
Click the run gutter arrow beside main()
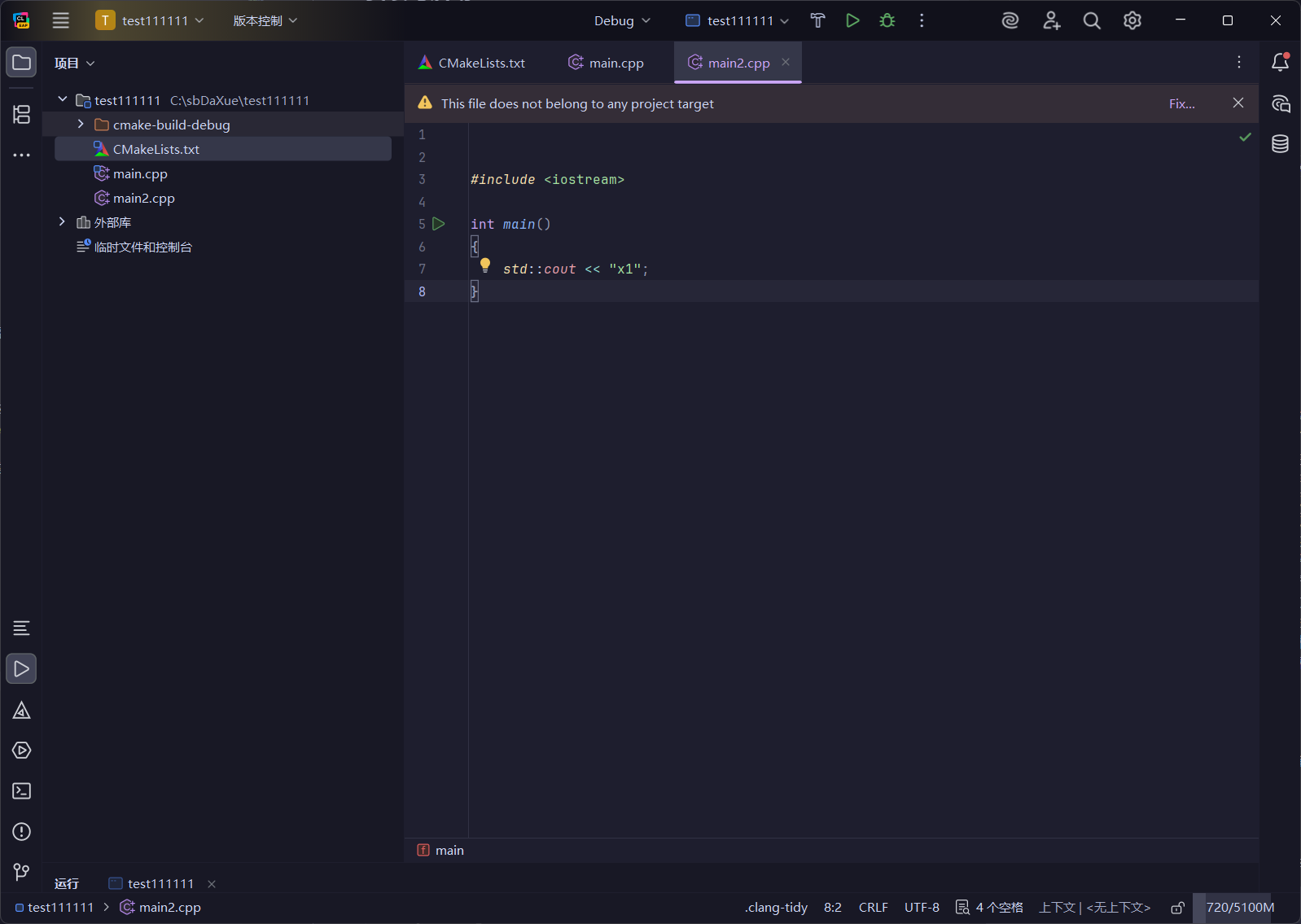[439, 224]
